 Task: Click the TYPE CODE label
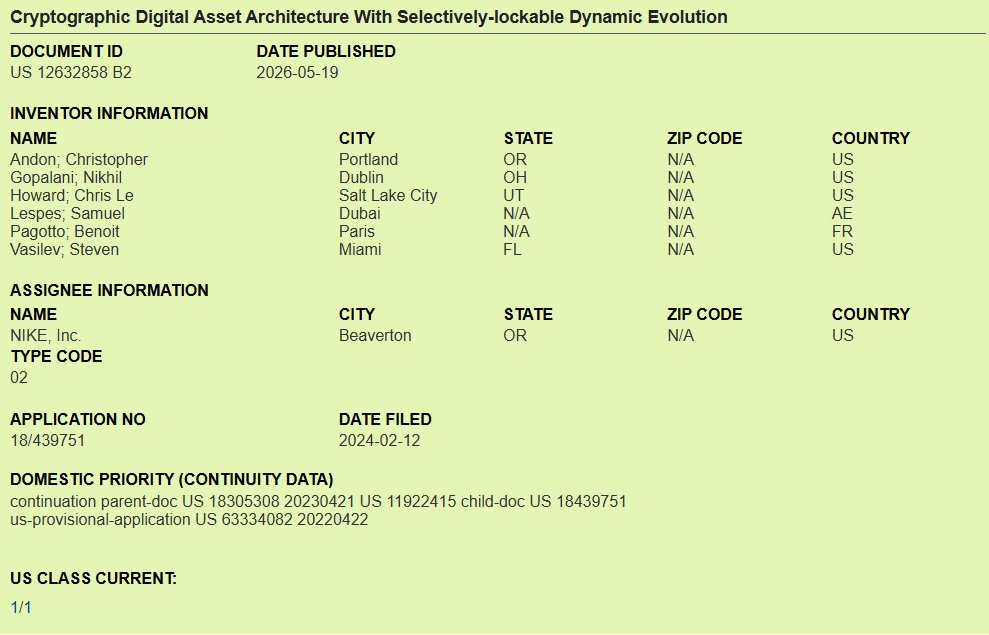tap(57, 356)
